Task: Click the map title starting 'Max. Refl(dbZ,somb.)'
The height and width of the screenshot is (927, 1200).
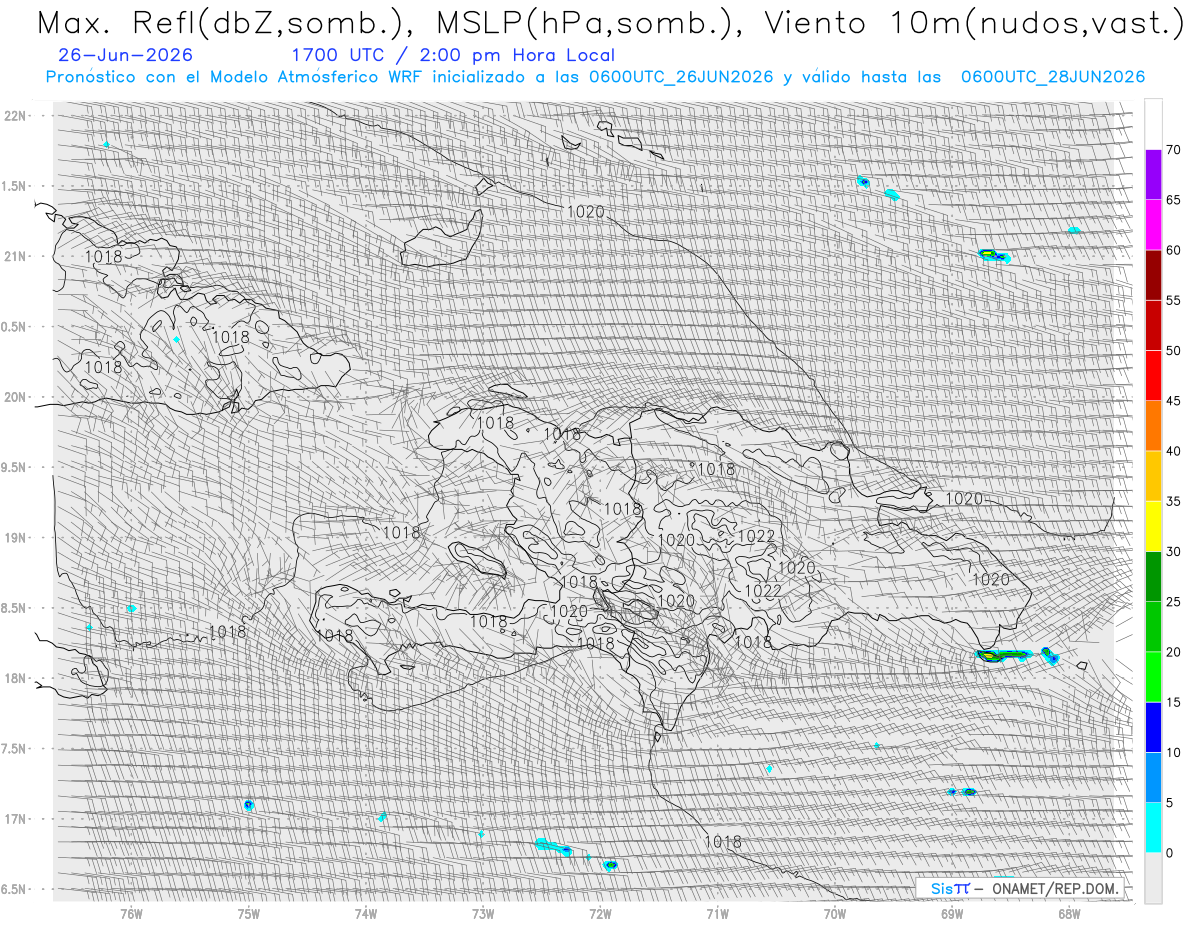Action: [609, 25]
